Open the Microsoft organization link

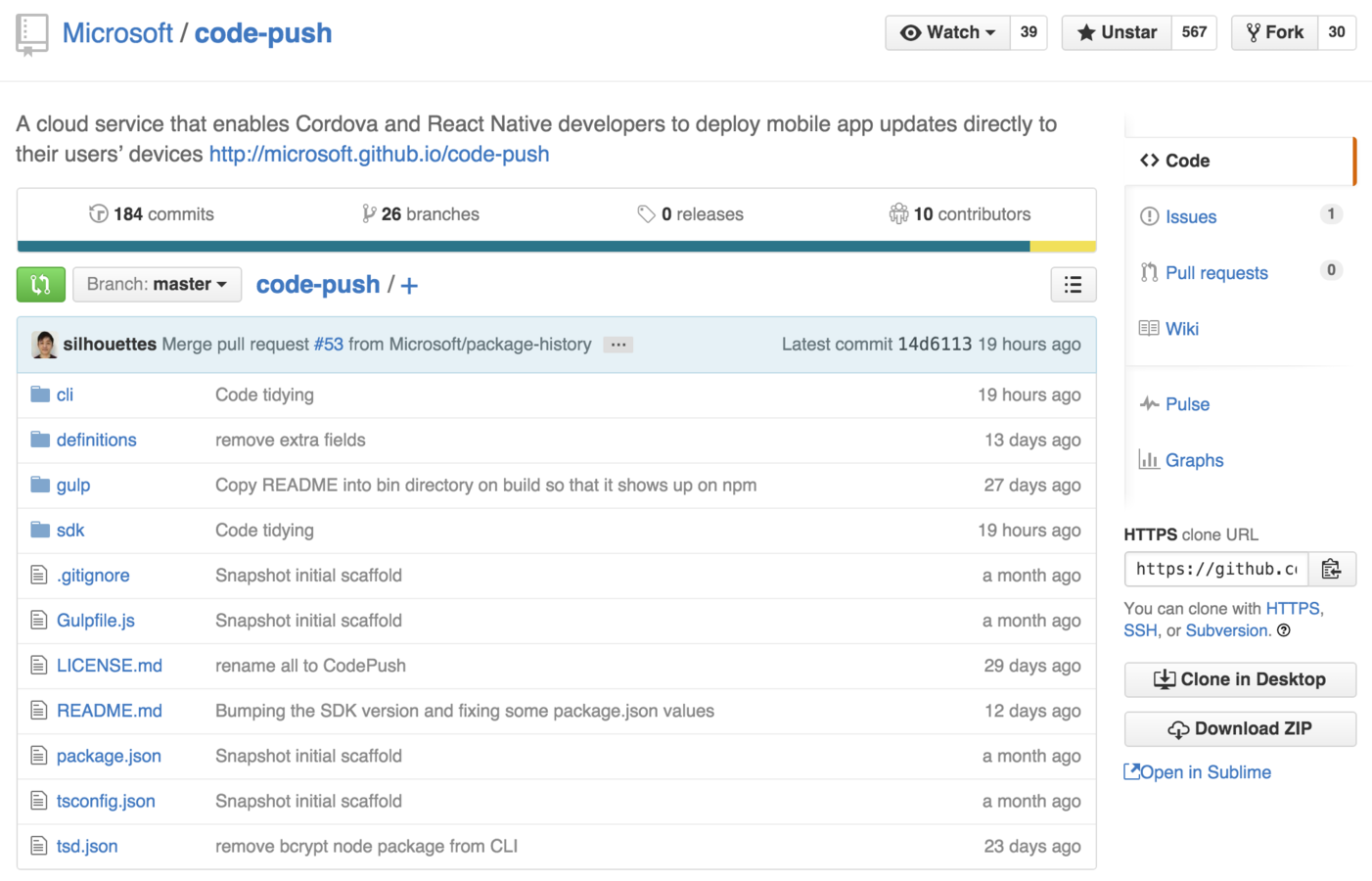pos(117,33)
